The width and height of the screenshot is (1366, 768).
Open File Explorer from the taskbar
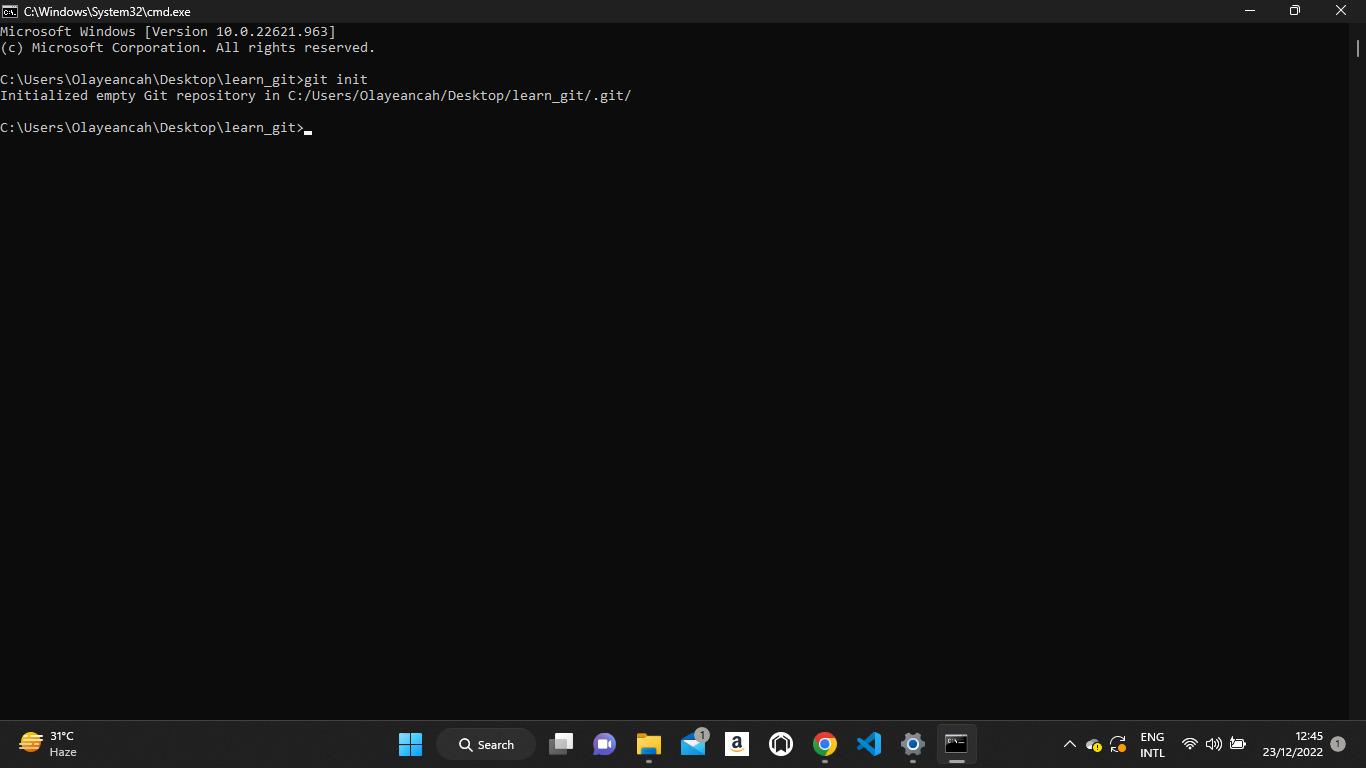pos(649,744)
